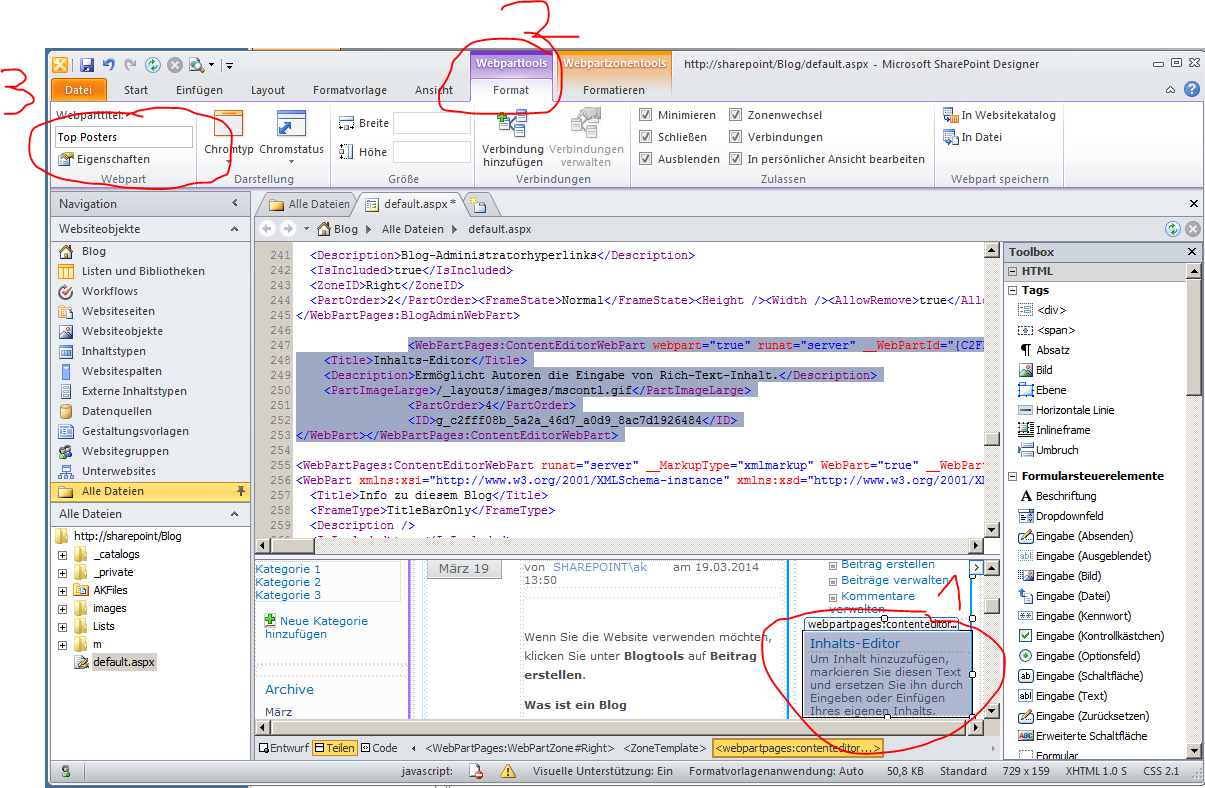
Task: Click the Refresh icon in quick access toolbar
Action: click(152, 65)
